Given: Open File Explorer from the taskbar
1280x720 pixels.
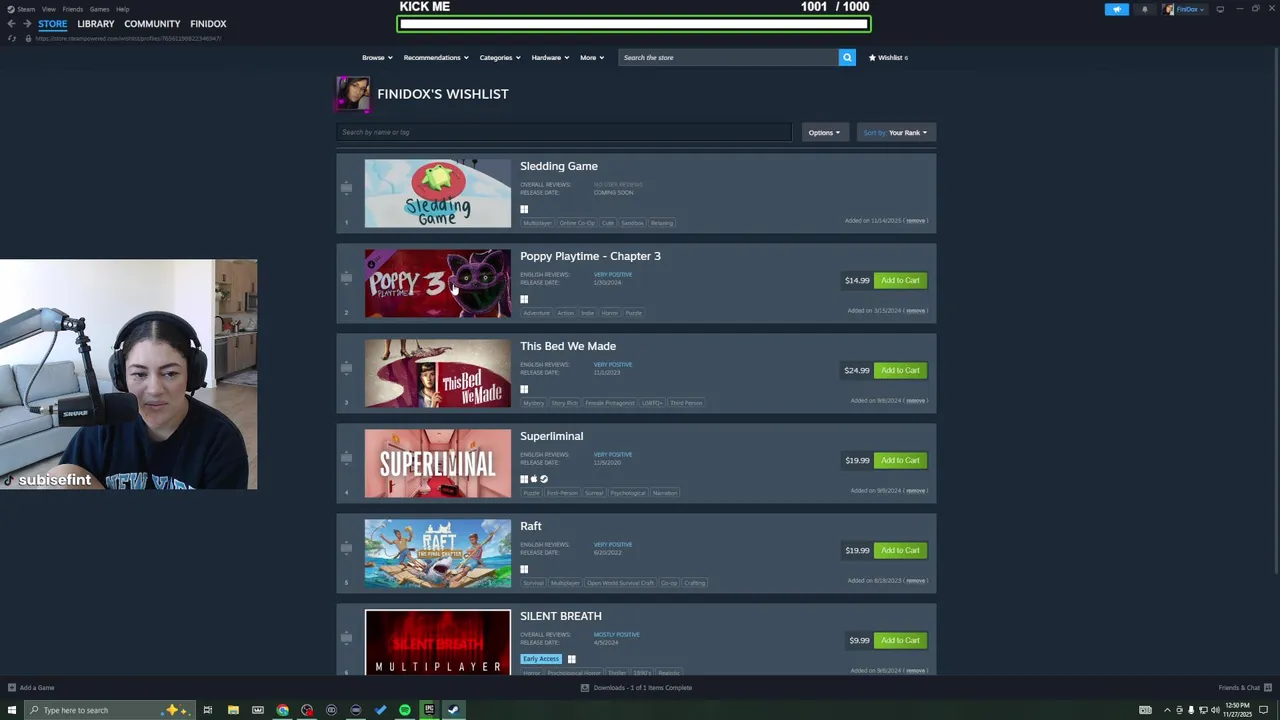Looking at the screenshot, I should 233,710.
